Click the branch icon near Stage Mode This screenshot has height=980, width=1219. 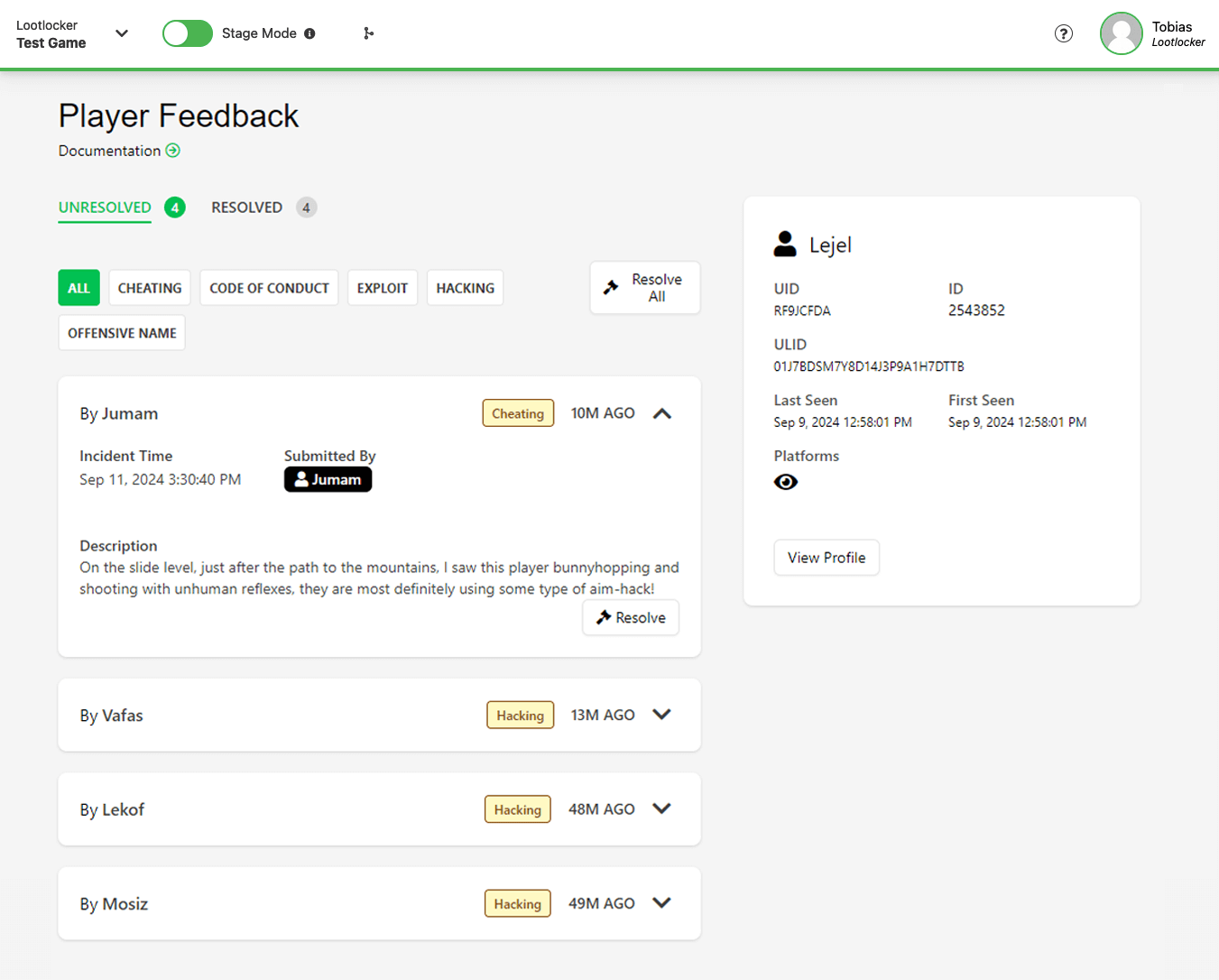click(368, 33)
